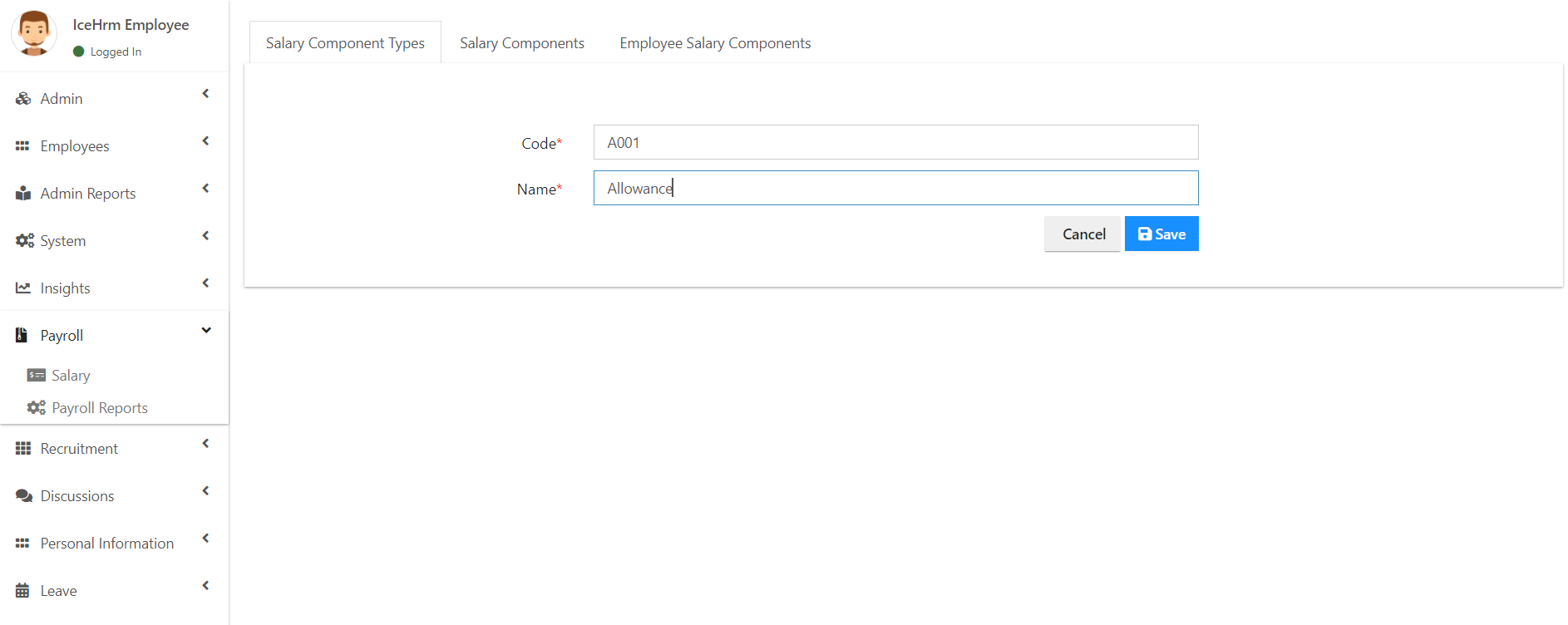Click the Recruitment grid icon

tap(23, 449)
